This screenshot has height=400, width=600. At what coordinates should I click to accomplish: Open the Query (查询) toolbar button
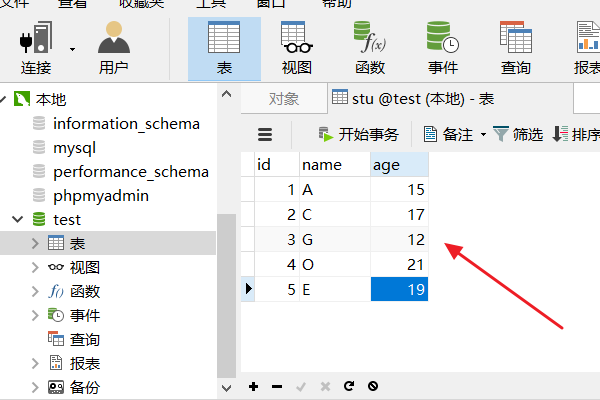(516, 48)
